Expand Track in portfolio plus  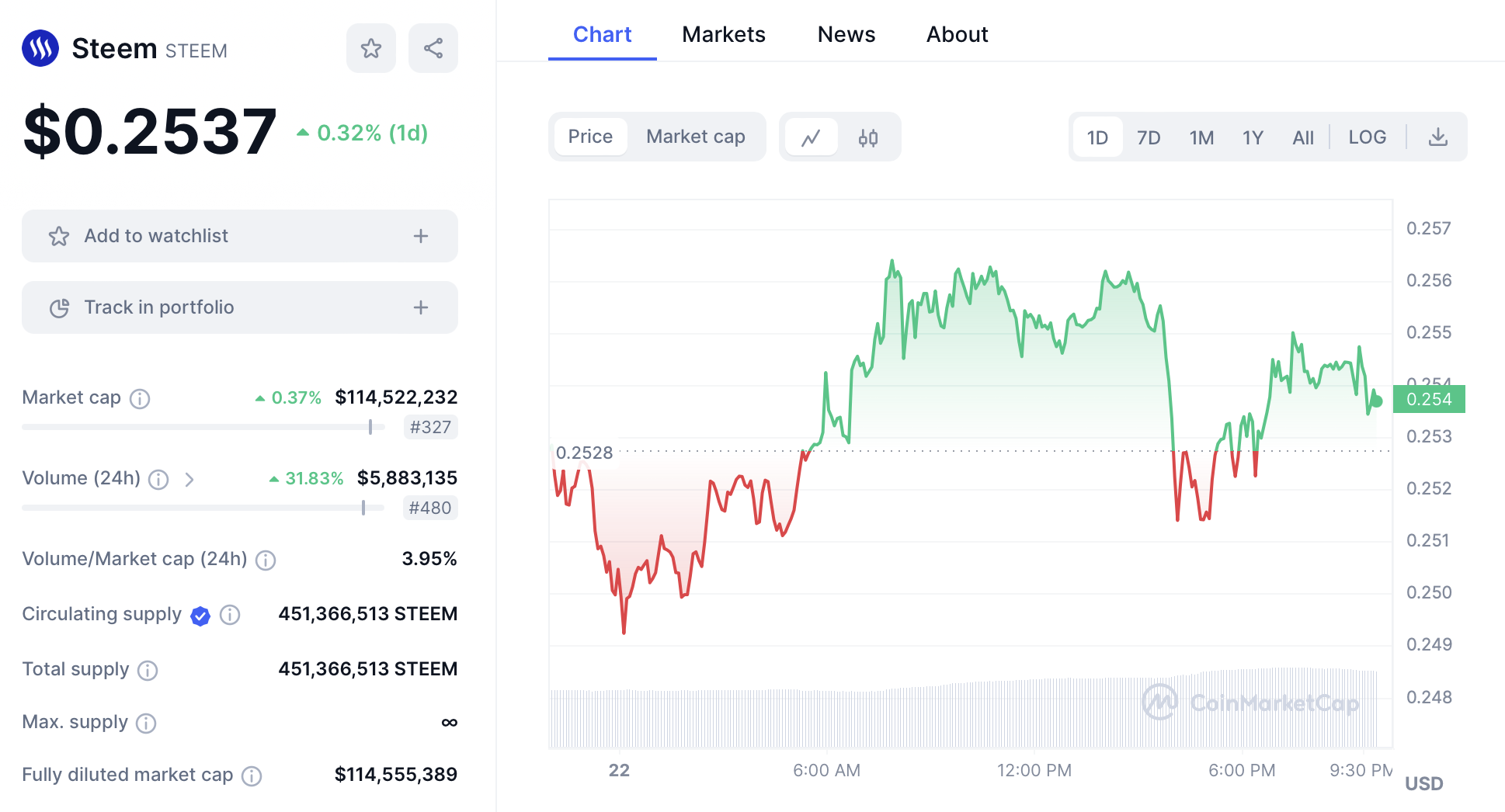421,307
